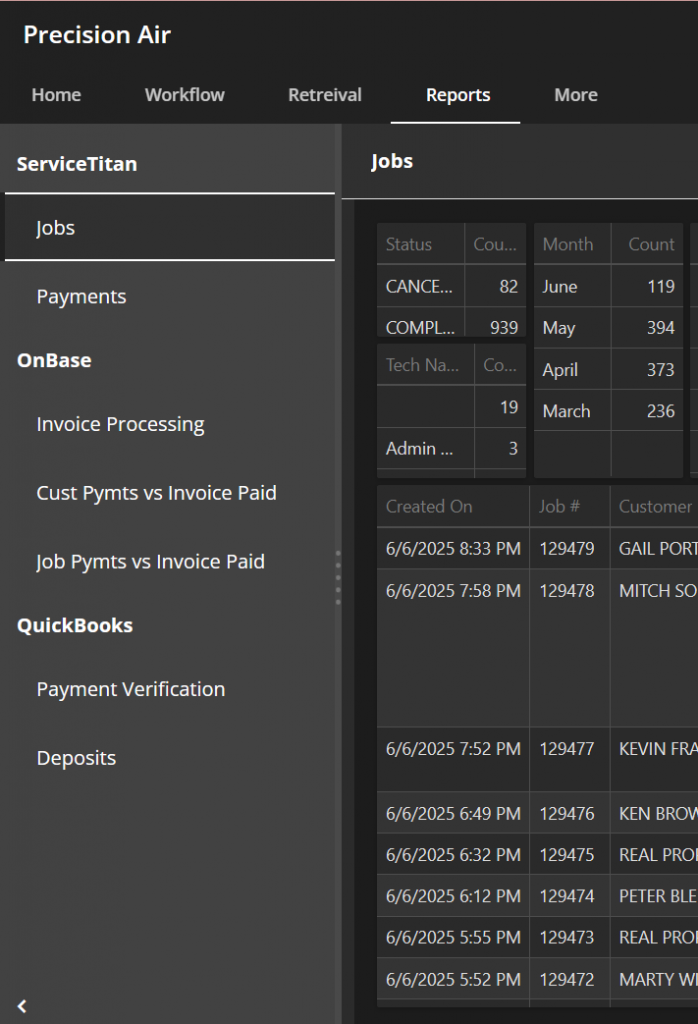Viewport: 698px width, 1024px height.
Task: Click the June month cell
Action: click(572, 287)
